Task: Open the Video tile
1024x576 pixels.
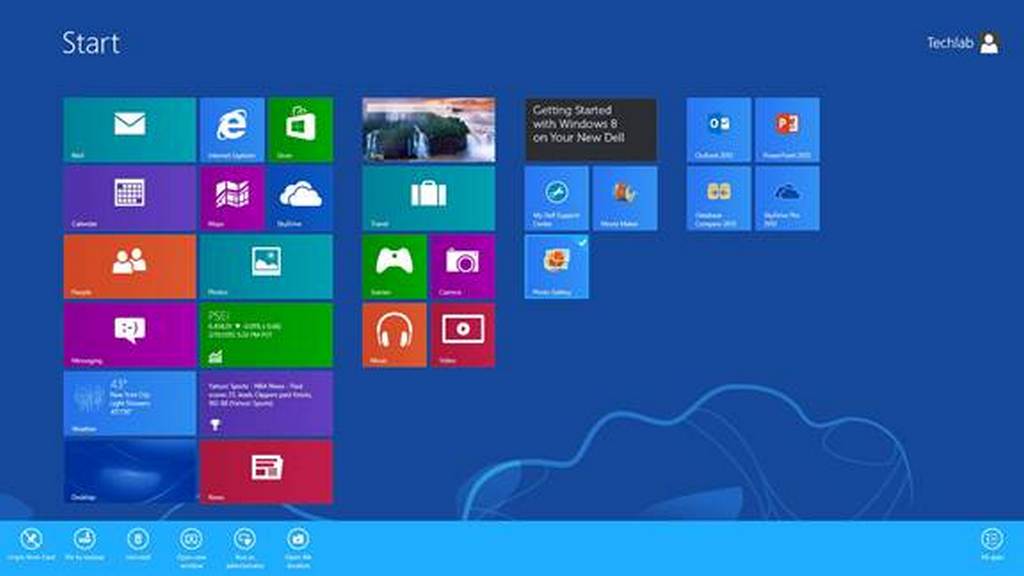Action: tap(462, 335)
